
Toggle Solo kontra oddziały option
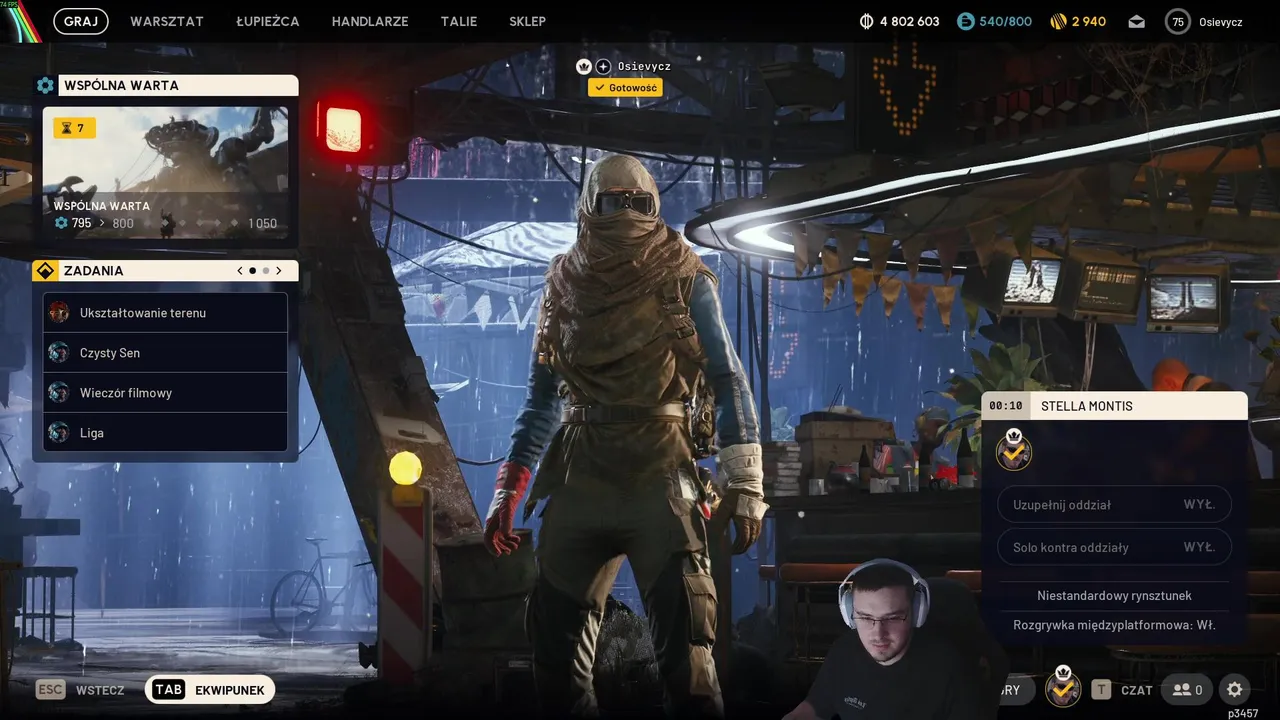click(x=1114, y=547)
